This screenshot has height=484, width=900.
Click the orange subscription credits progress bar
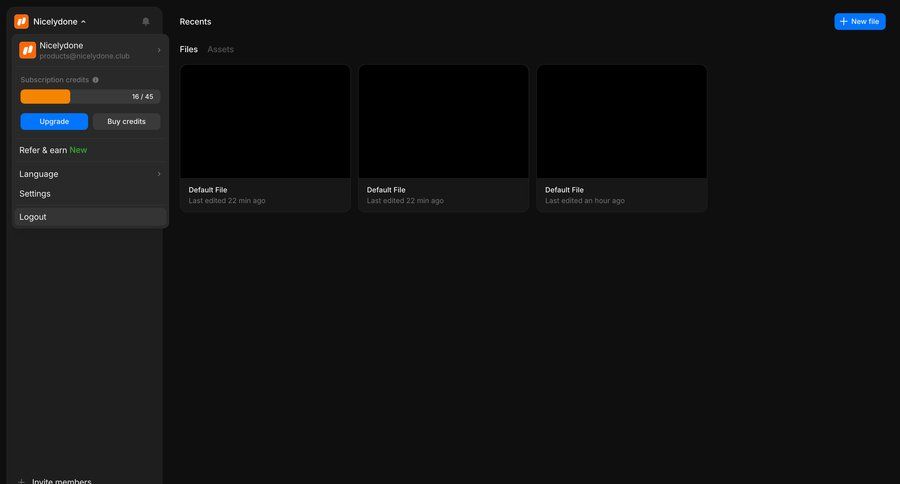coord(45,96)
